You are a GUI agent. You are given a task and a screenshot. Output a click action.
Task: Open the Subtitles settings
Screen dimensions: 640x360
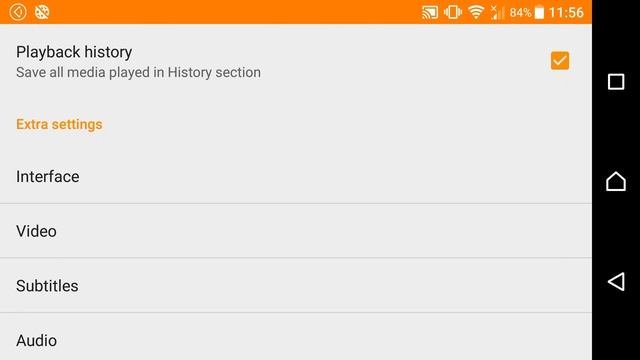tap(296, 286)
